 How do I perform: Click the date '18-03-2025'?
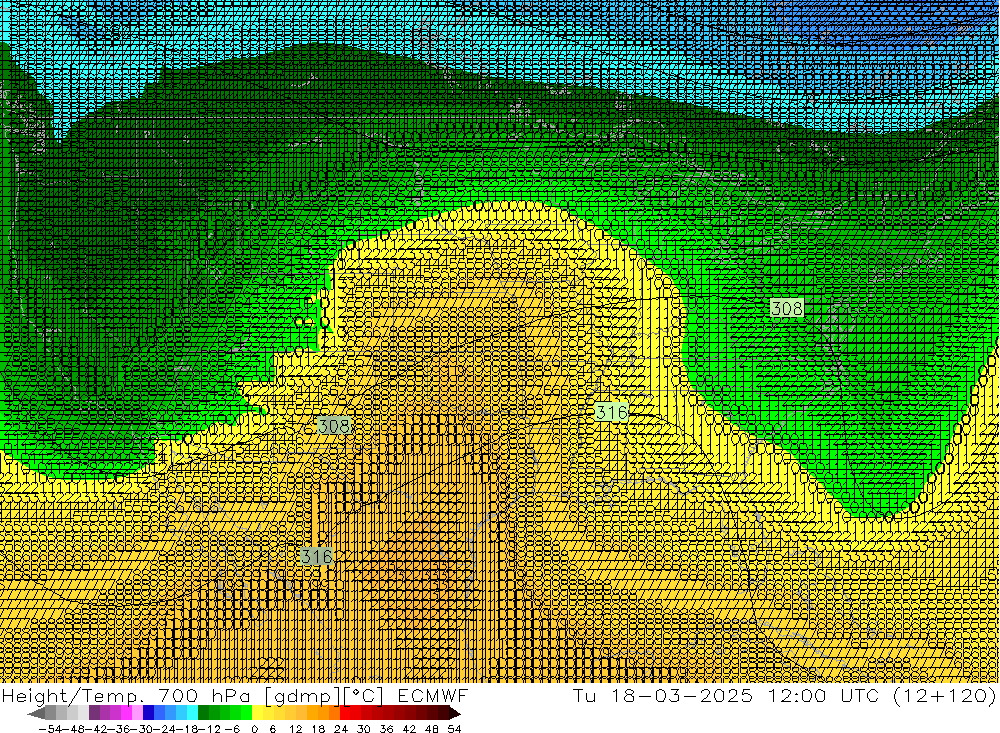coord(682,696)
